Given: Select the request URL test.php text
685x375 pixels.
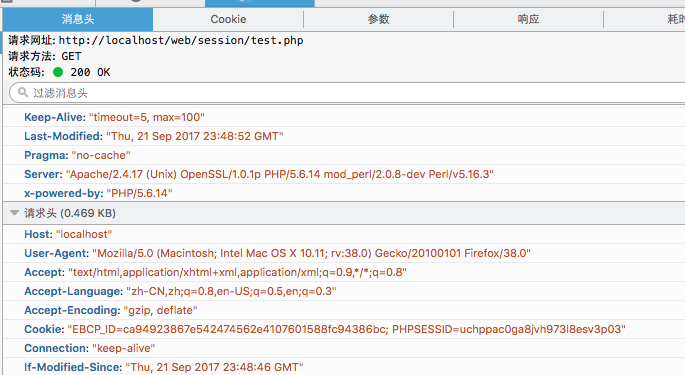Looking at the screenshot, I should [181, 40].
